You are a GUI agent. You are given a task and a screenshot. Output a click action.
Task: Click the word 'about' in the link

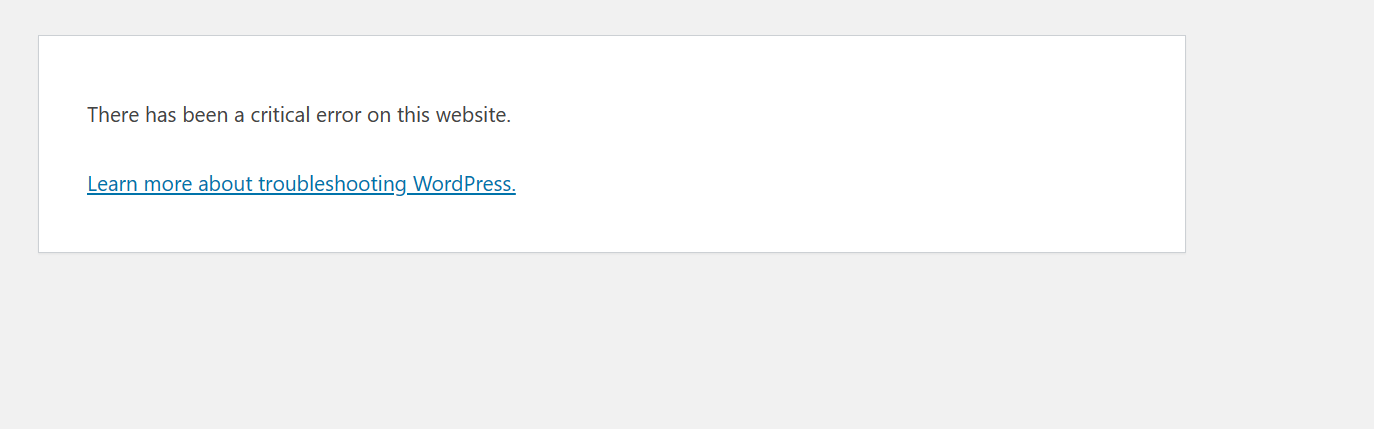point(225,184)
